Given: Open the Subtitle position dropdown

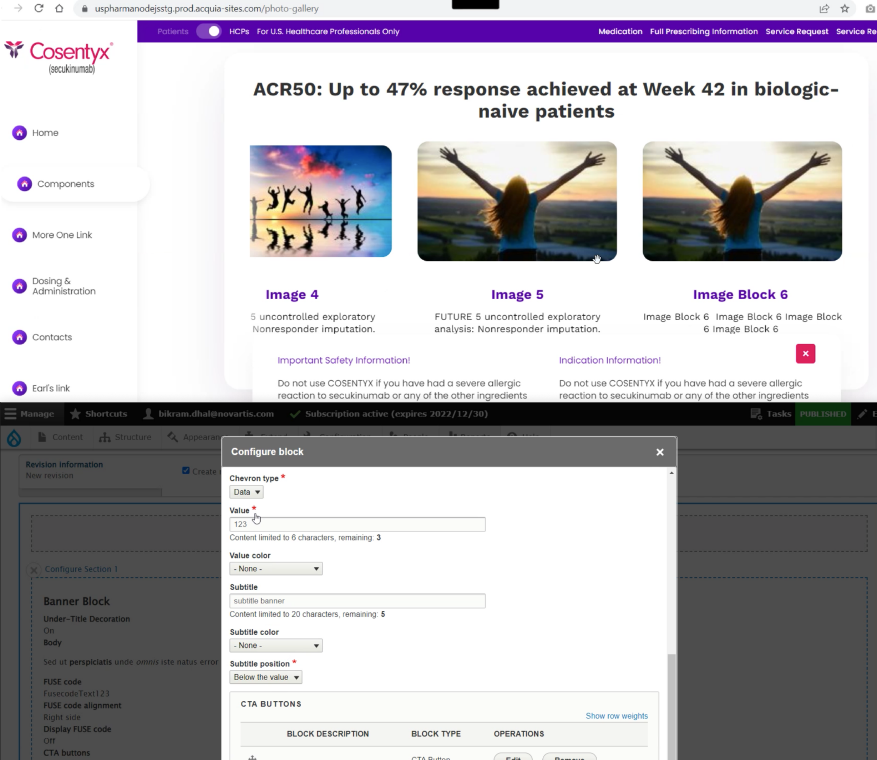Looking at the screenshot, I should tap(266, 677).
